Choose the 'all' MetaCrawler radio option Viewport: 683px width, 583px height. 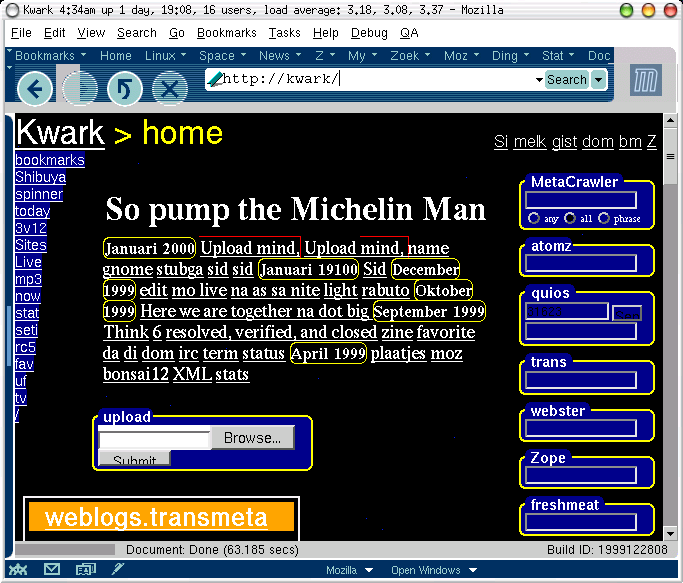(x=570, y=218)
